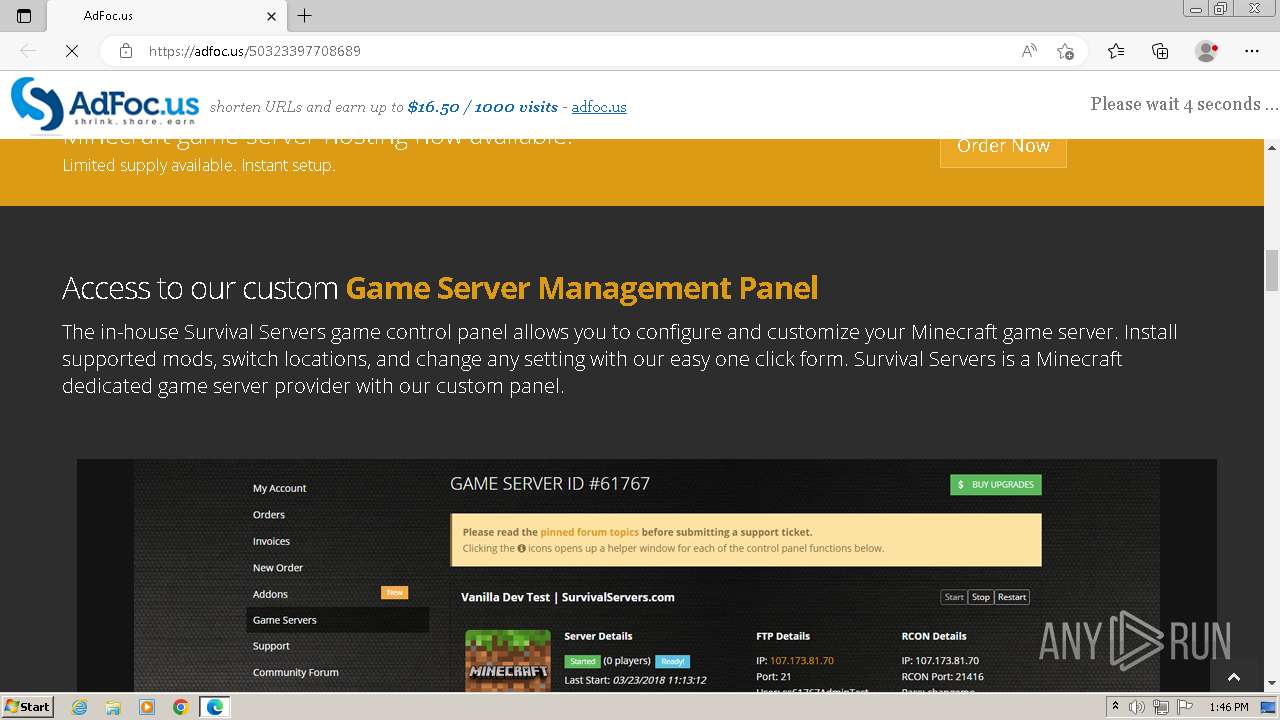Screen dimensions: 1280x720
Task: Open Read aloud in address bar
Action: tap(1029, 51)
